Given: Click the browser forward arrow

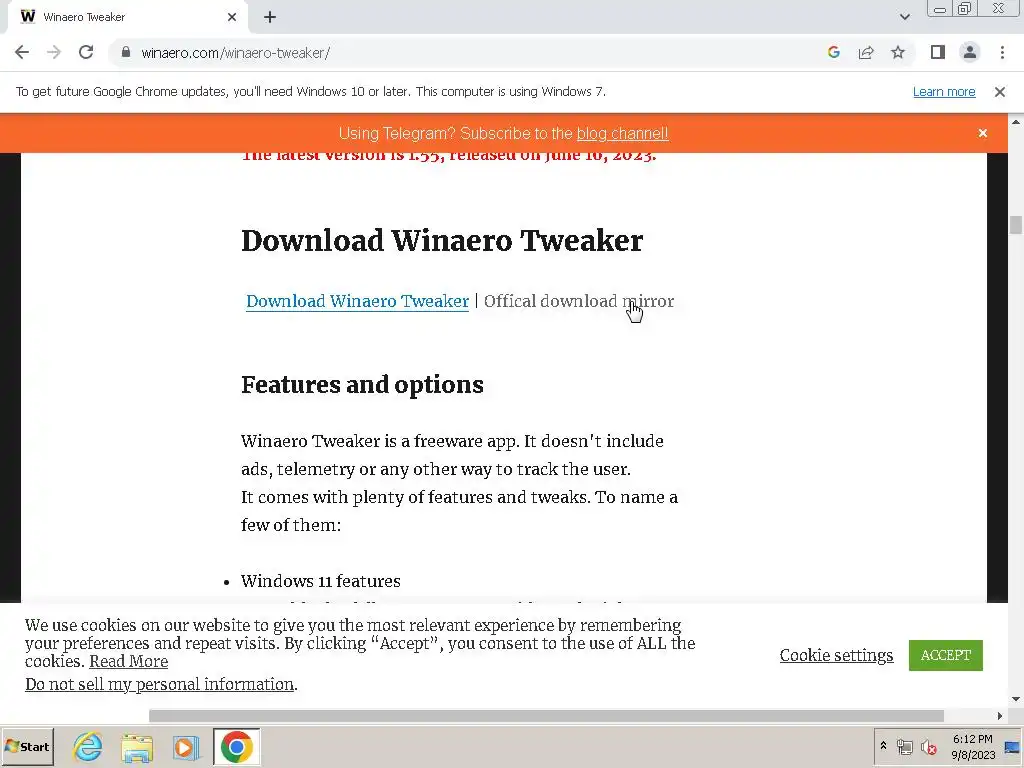Looking at the screenshot, I should coord(54,52).
